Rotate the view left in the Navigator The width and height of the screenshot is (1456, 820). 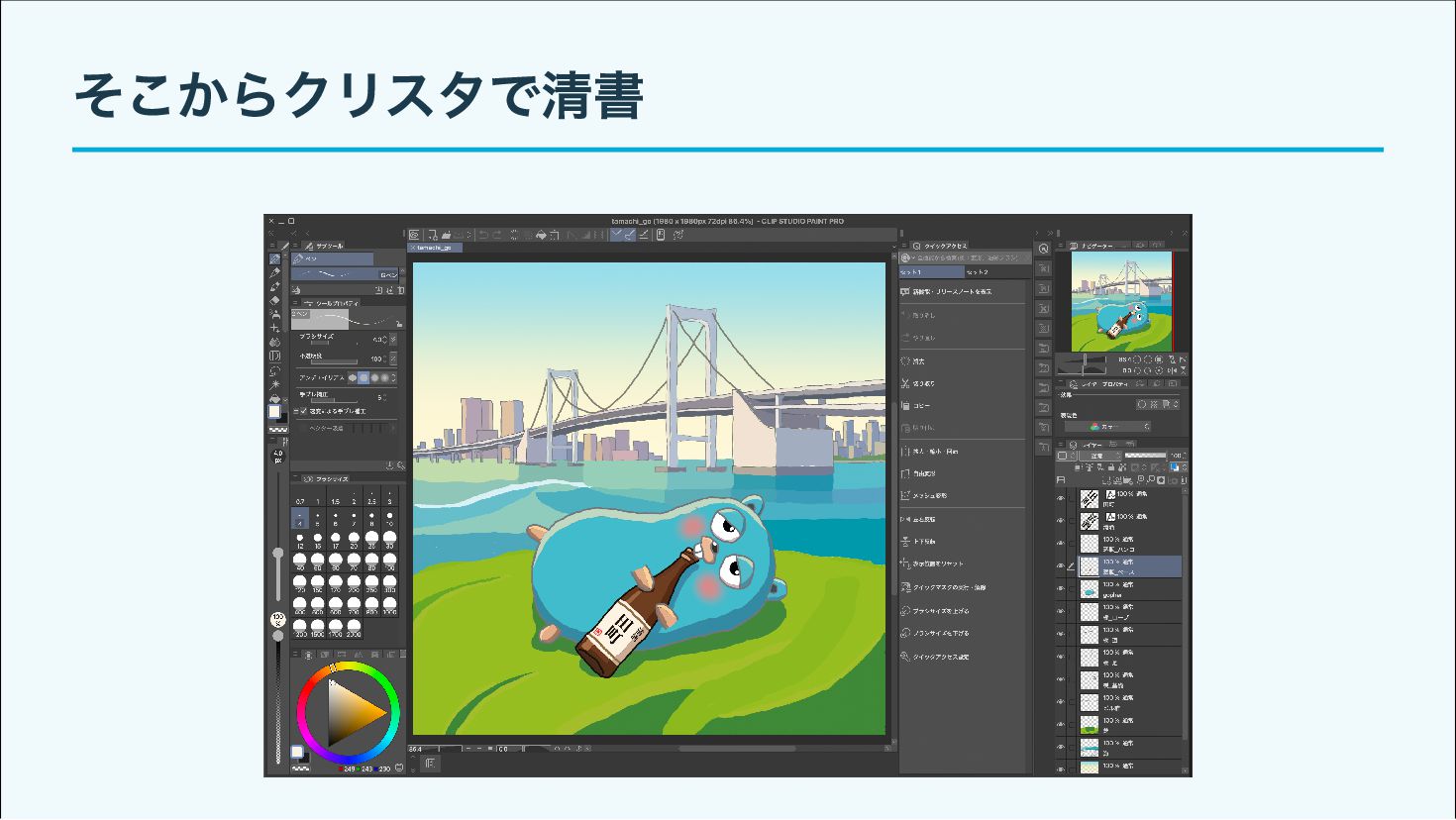coord(1135,370)
